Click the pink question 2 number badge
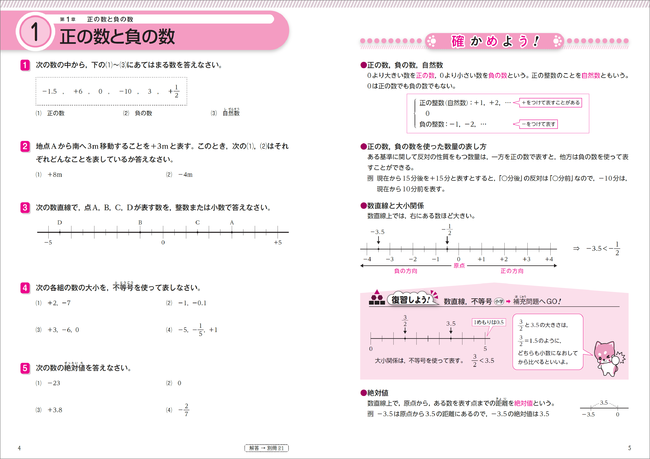Image resolution: width=650 pixels, height=459 pixels. tap(25, 146)
